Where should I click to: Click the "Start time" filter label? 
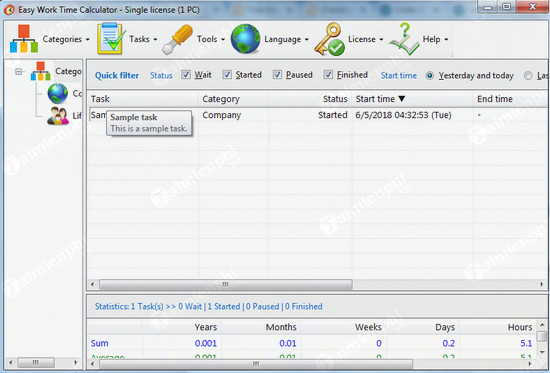pos(399,75)
